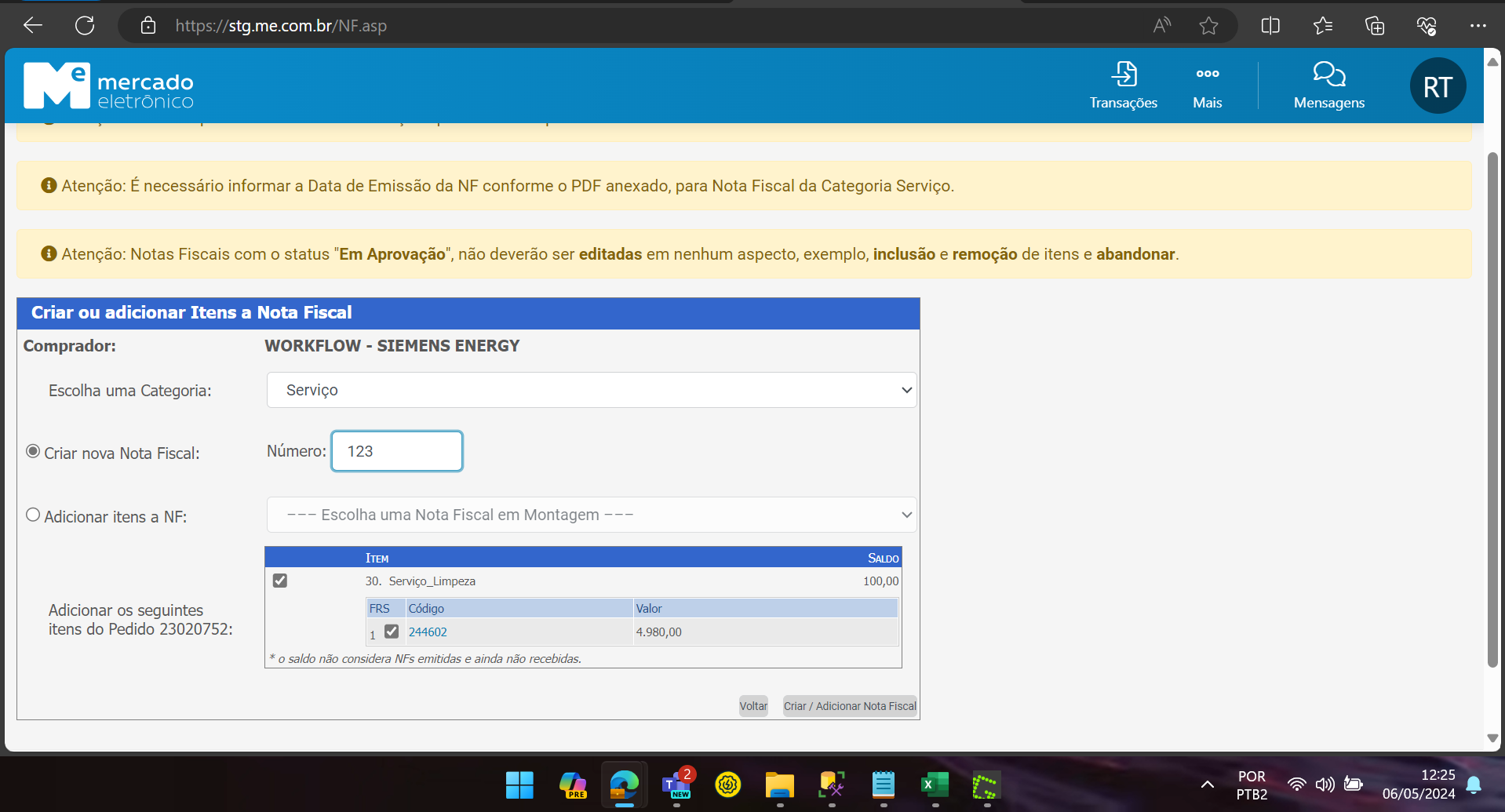Click Criar / Adicionar Nota Fiscal button
Image resolution: width=1505 pixels, height=812 pixels.
(x=850, y=706)
